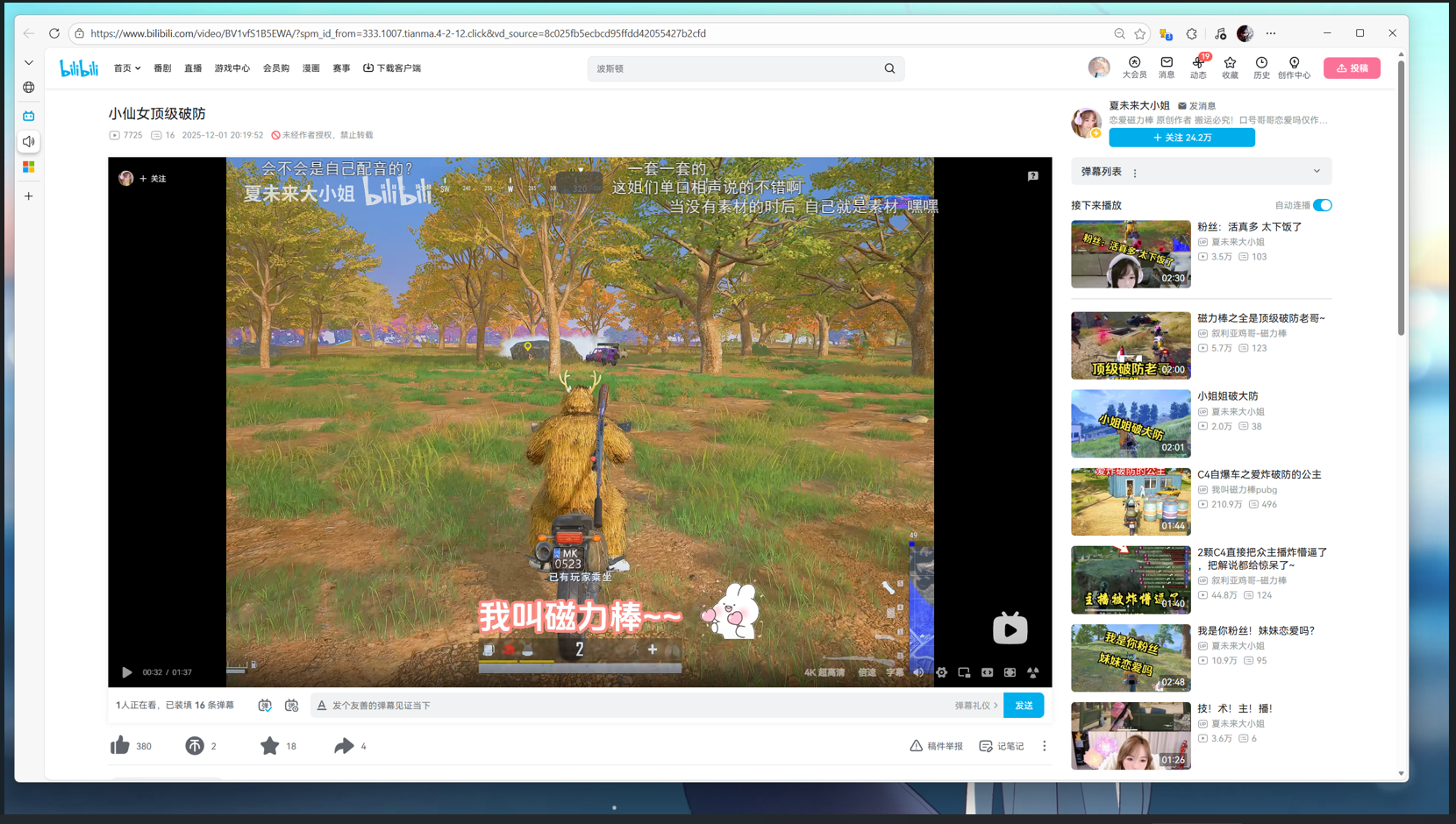Open player settings gear icon
This screenshot has height=824, width=1456.
(x=941, y=672)
